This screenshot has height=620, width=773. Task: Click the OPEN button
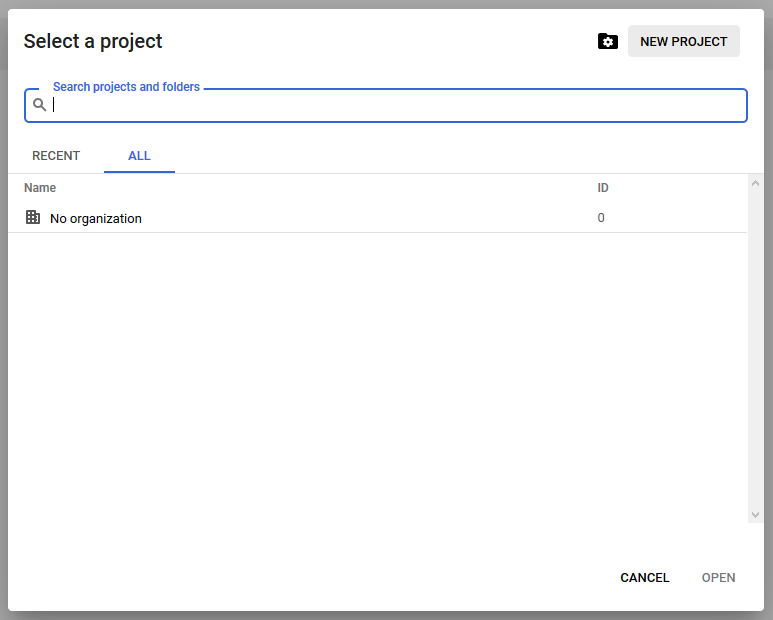click(x=718, y=578)
